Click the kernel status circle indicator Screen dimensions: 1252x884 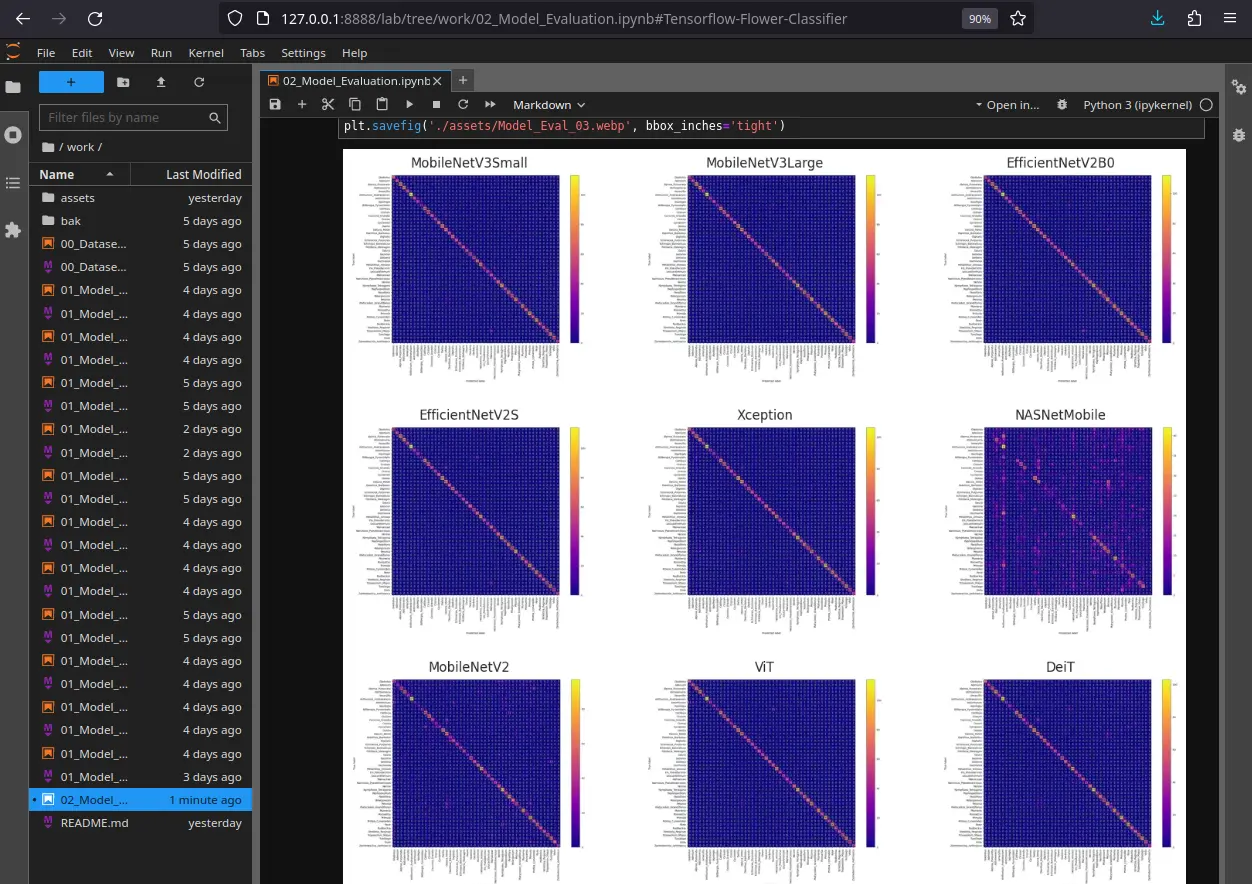1206,104
